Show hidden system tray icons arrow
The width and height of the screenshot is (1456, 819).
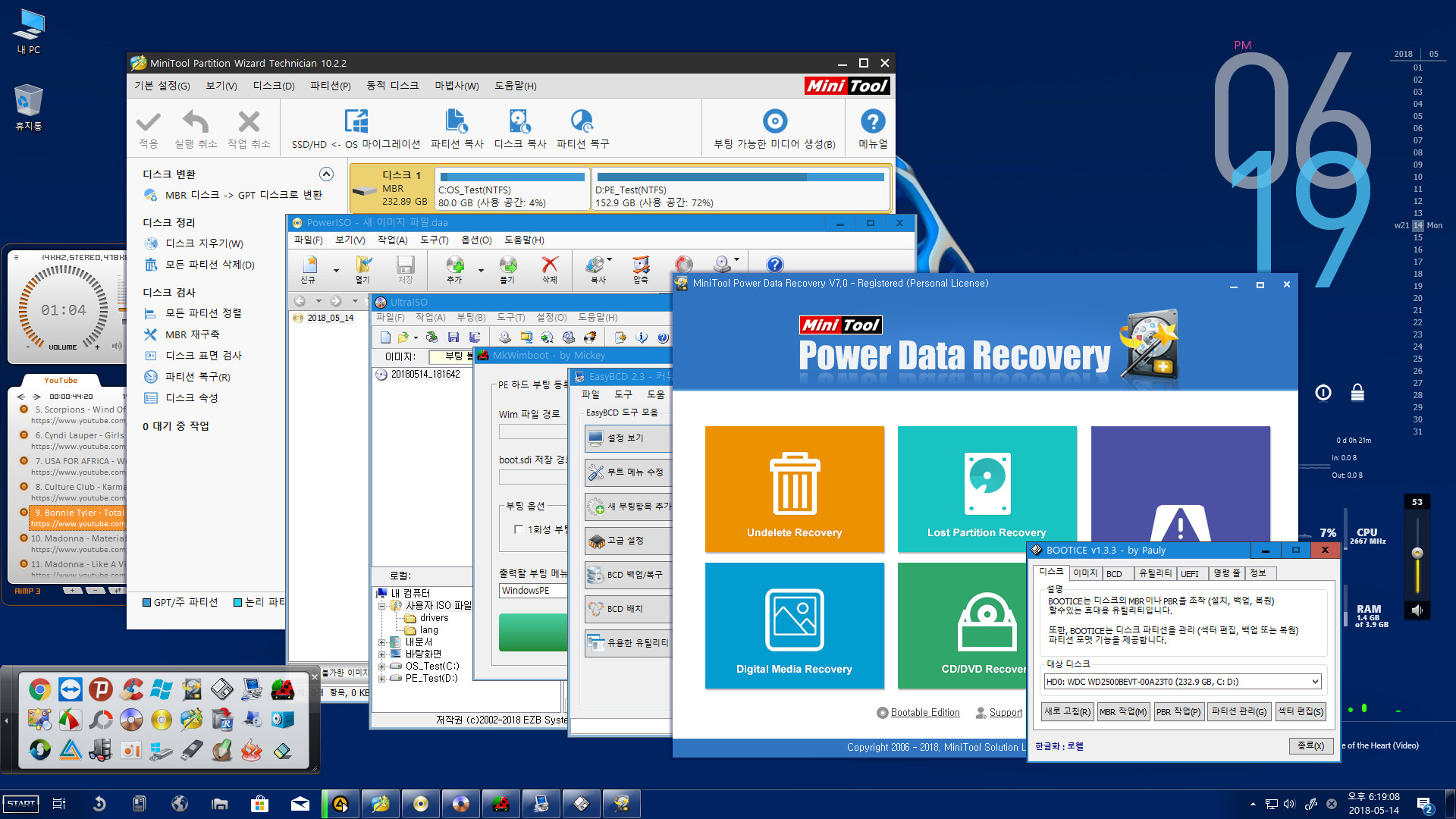[1253, 804]
